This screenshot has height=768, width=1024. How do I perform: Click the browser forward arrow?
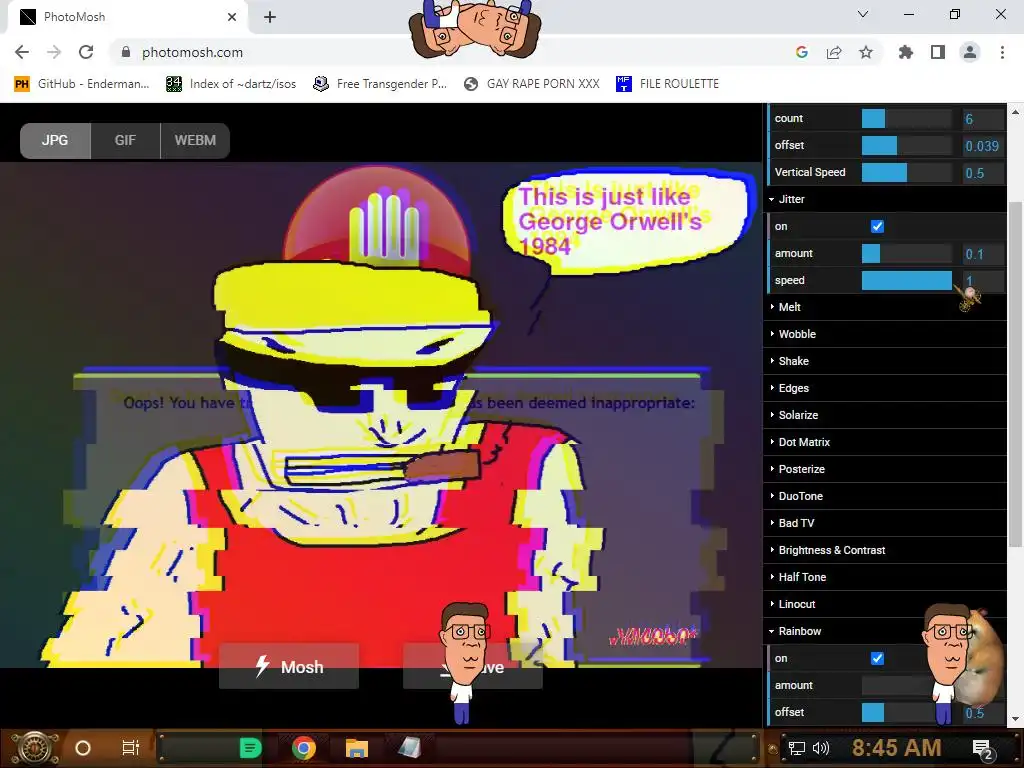pos(54,52)
